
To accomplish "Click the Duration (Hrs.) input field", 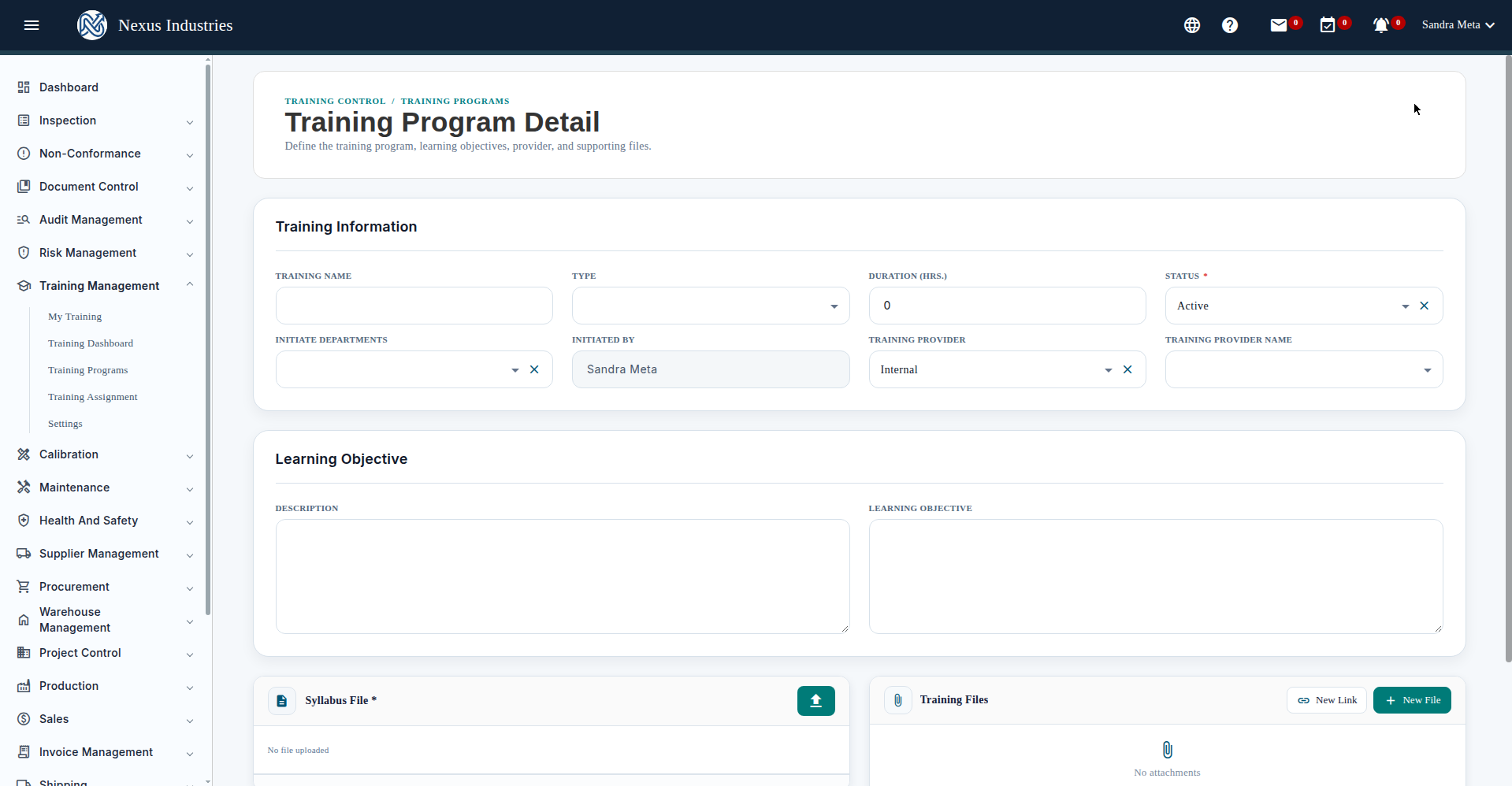I will [x=1007, y=306].
